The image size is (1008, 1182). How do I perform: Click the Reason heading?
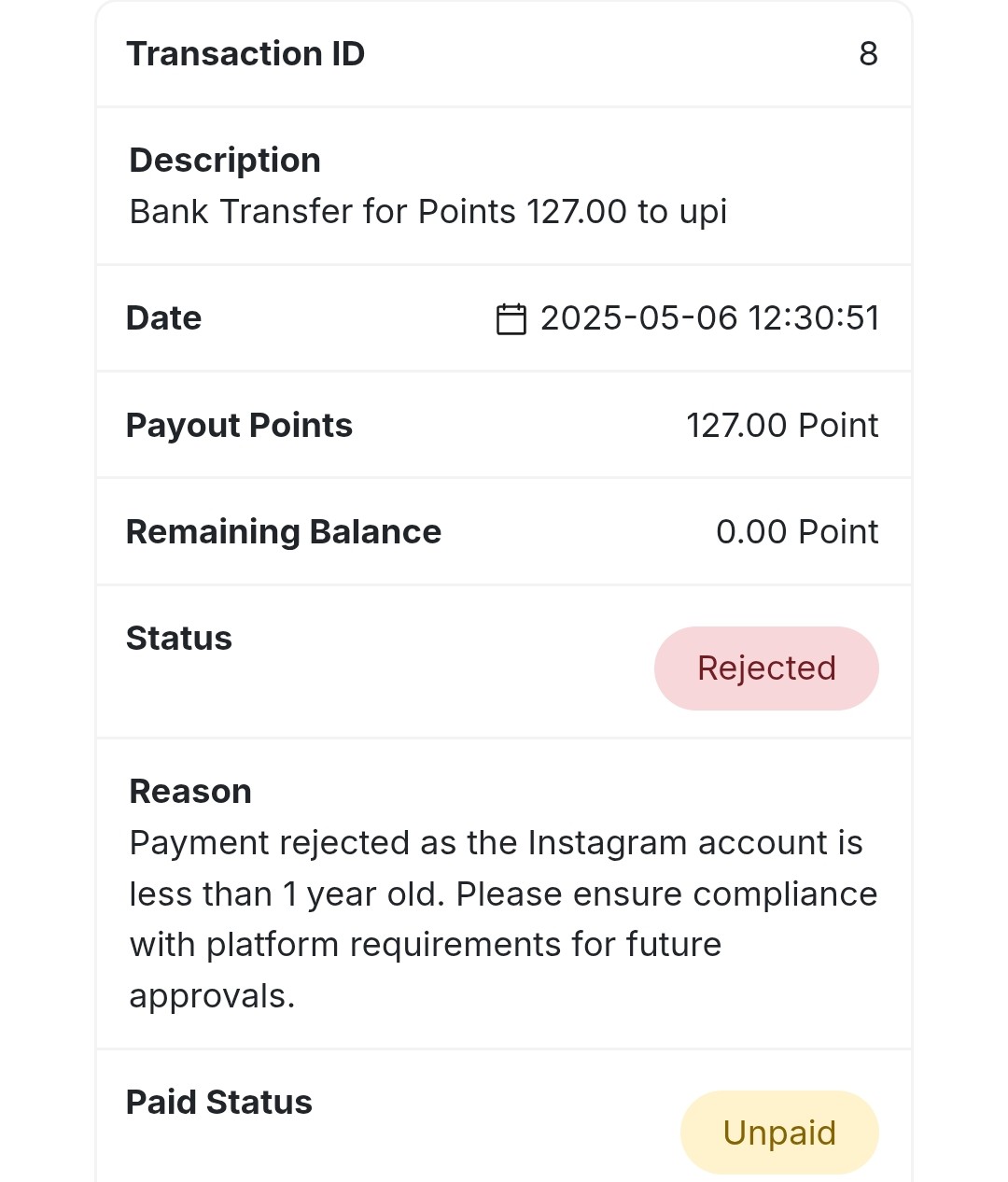190,792
